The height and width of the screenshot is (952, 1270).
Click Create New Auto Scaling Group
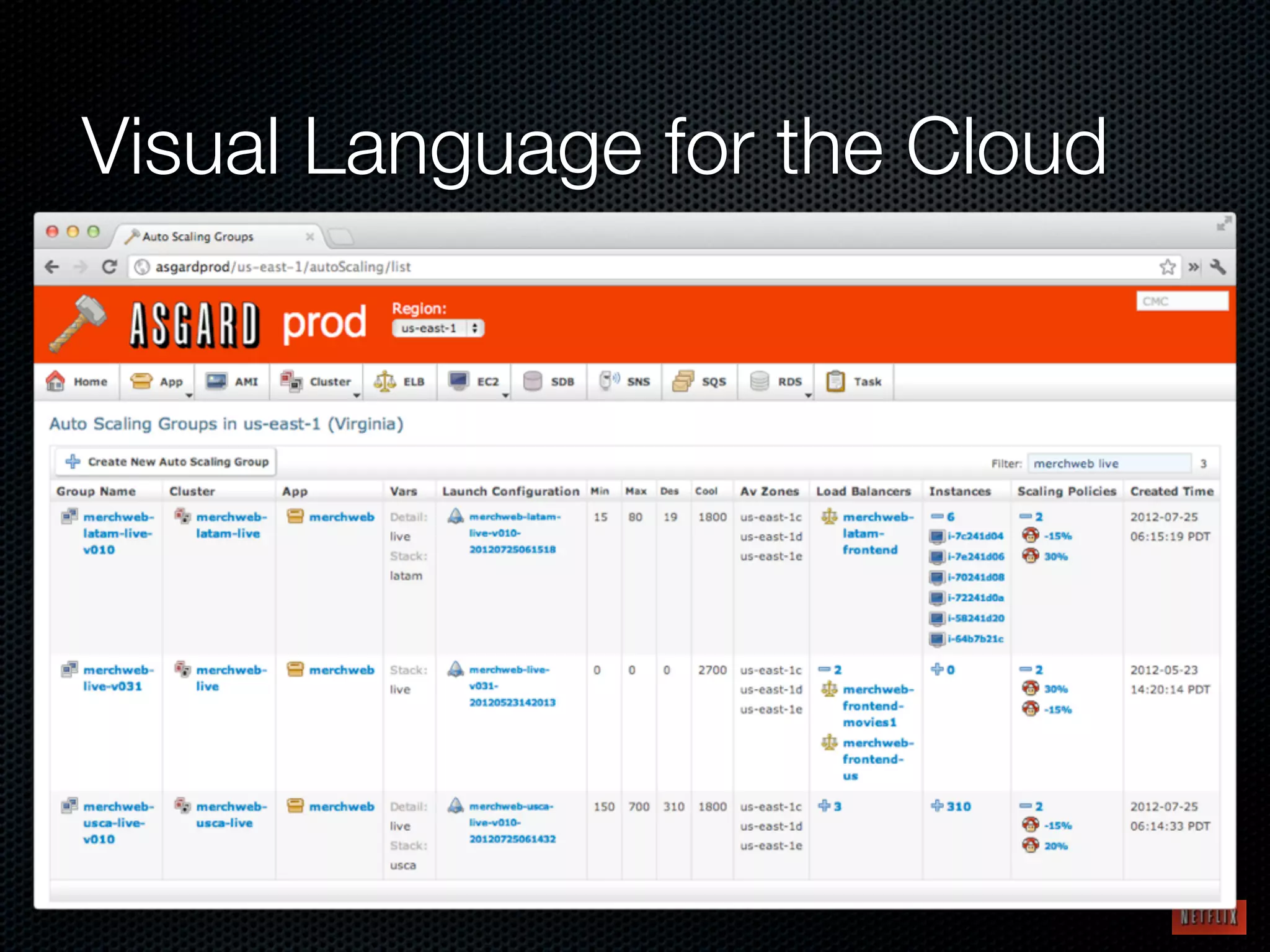166,462
